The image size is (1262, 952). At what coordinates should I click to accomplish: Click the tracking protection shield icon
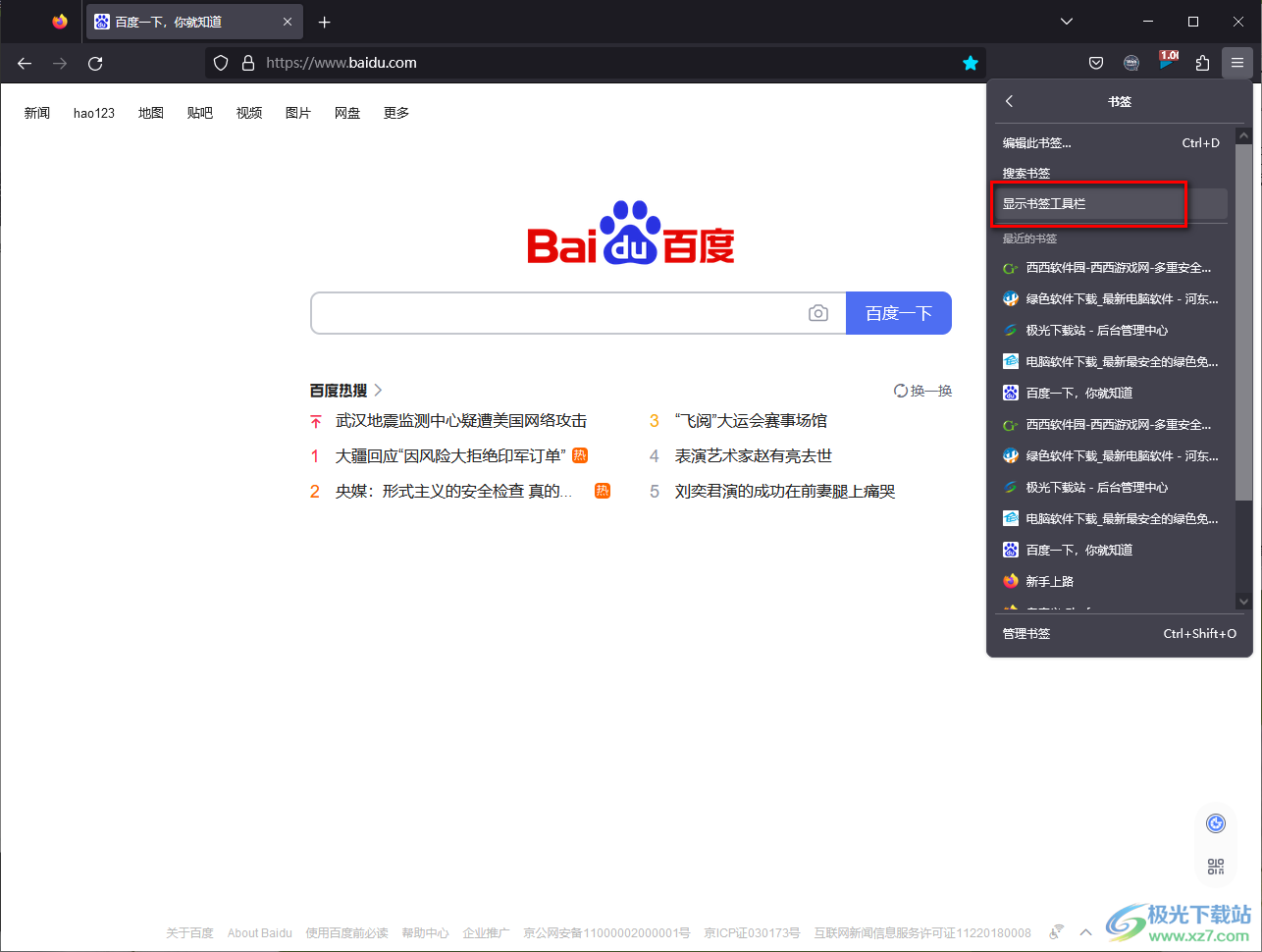221,63
